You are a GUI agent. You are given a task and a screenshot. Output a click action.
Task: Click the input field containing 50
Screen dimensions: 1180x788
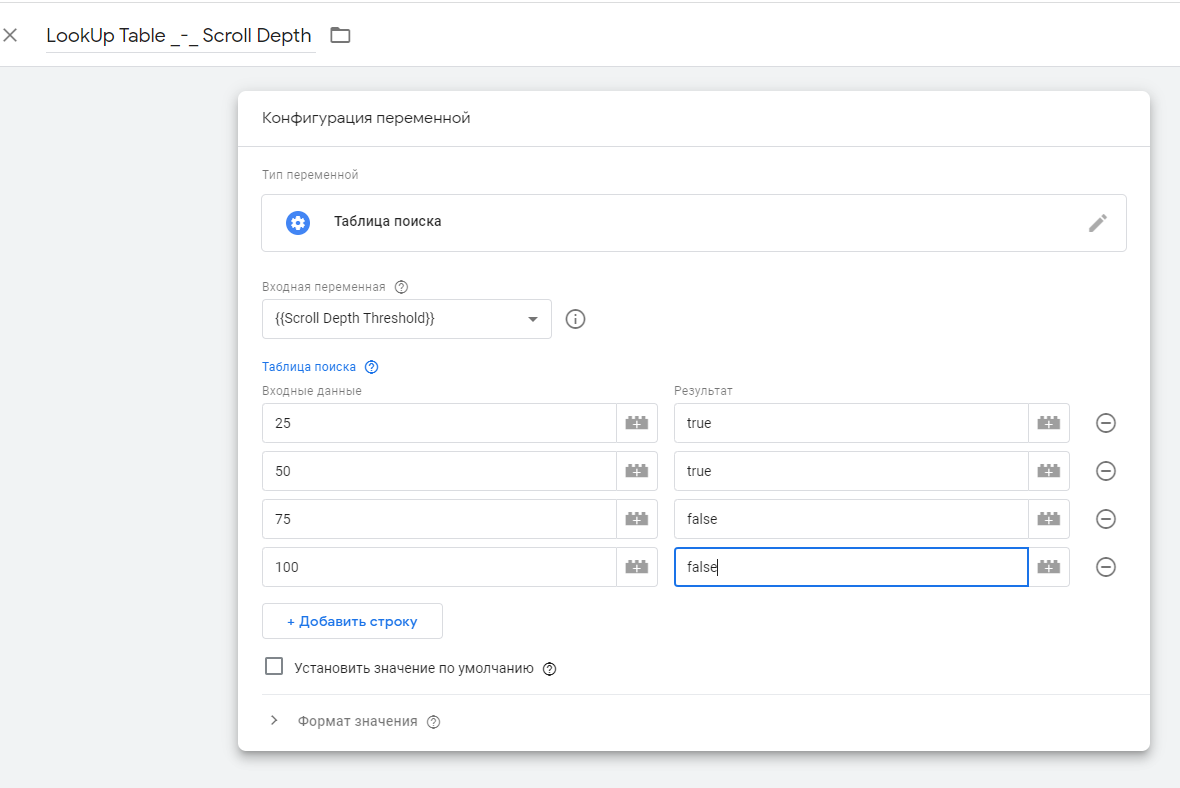[438, 471]
